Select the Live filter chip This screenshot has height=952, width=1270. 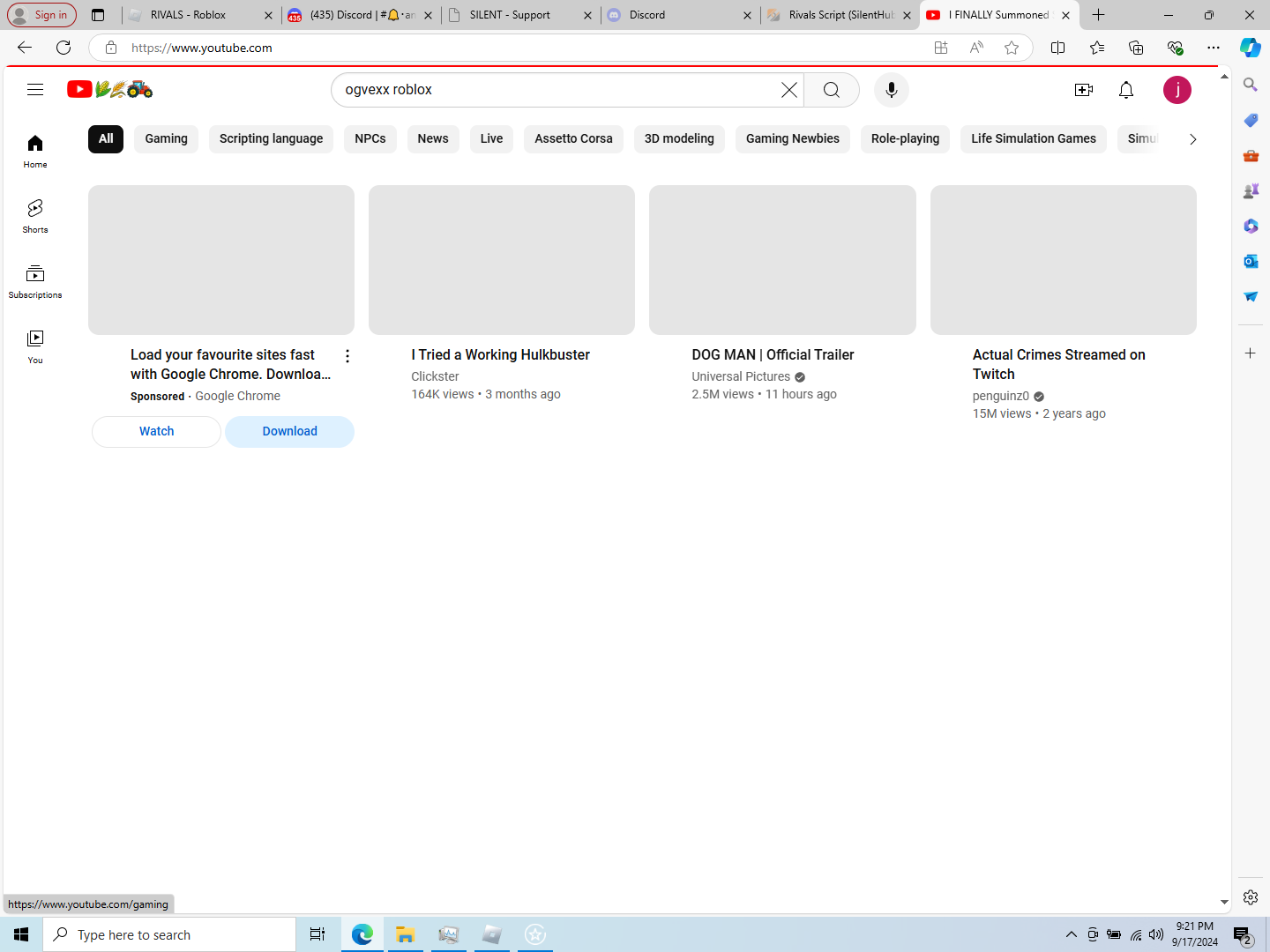click(492, 138)
